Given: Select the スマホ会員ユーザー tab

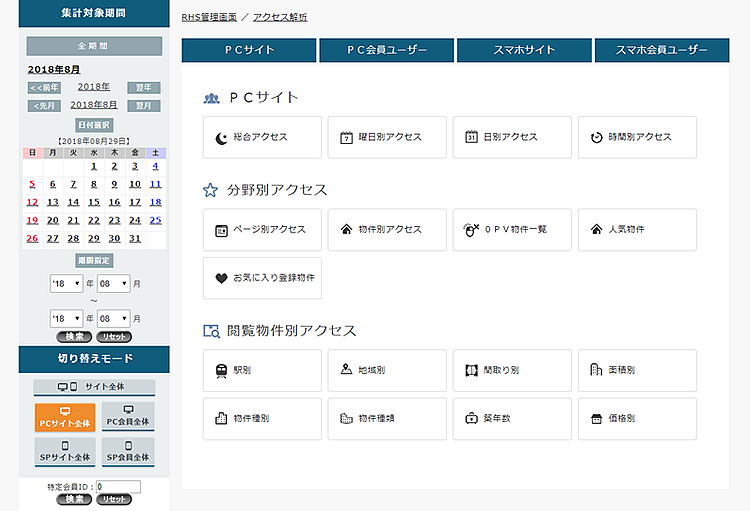Looking at the screenshot, I should (662, 50).
